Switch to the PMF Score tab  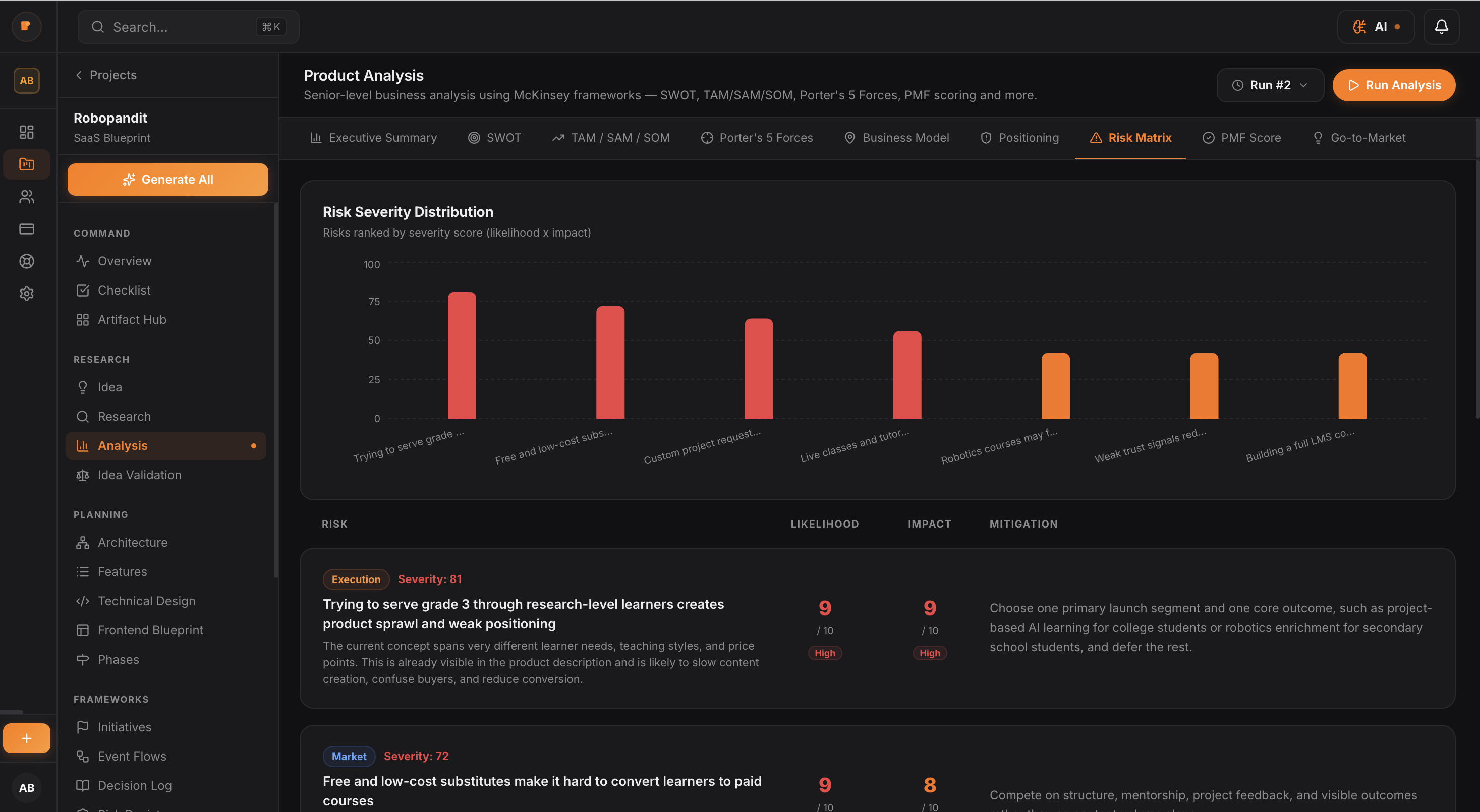click(x=1241, y=138)
